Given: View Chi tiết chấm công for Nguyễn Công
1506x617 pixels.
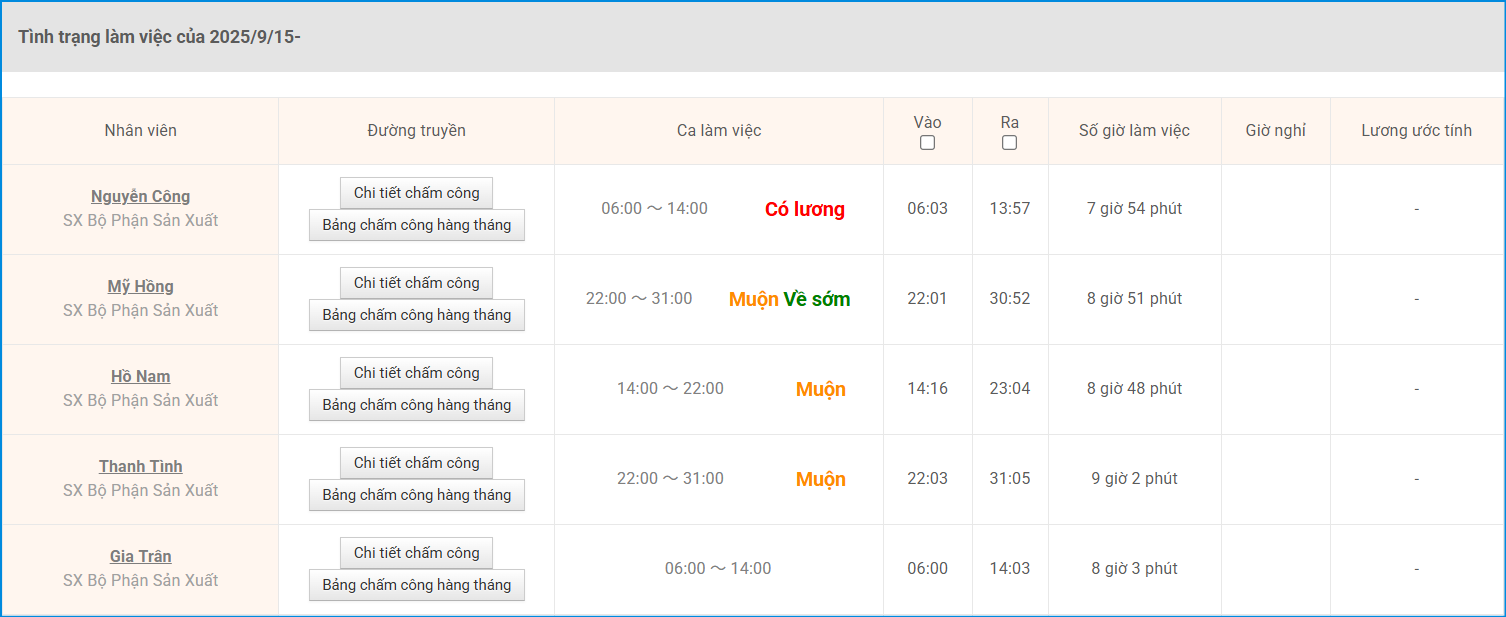Looking at the screenshot, I should 416,193.
